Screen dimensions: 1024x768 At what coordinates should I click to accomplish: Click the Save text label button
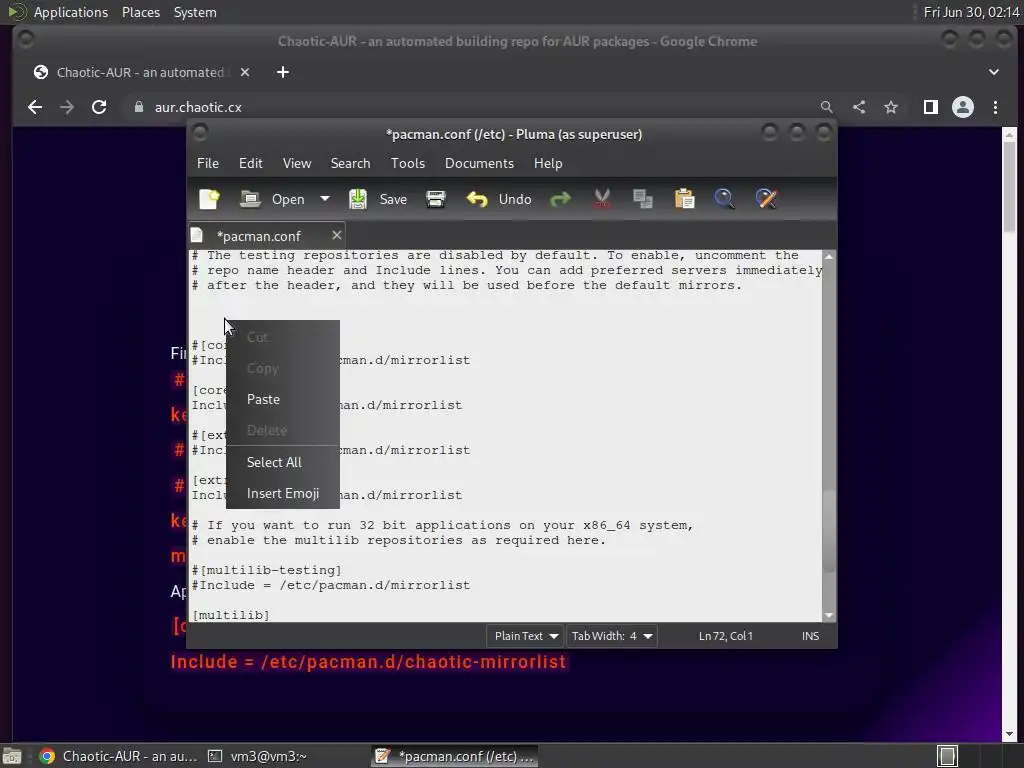393,199
